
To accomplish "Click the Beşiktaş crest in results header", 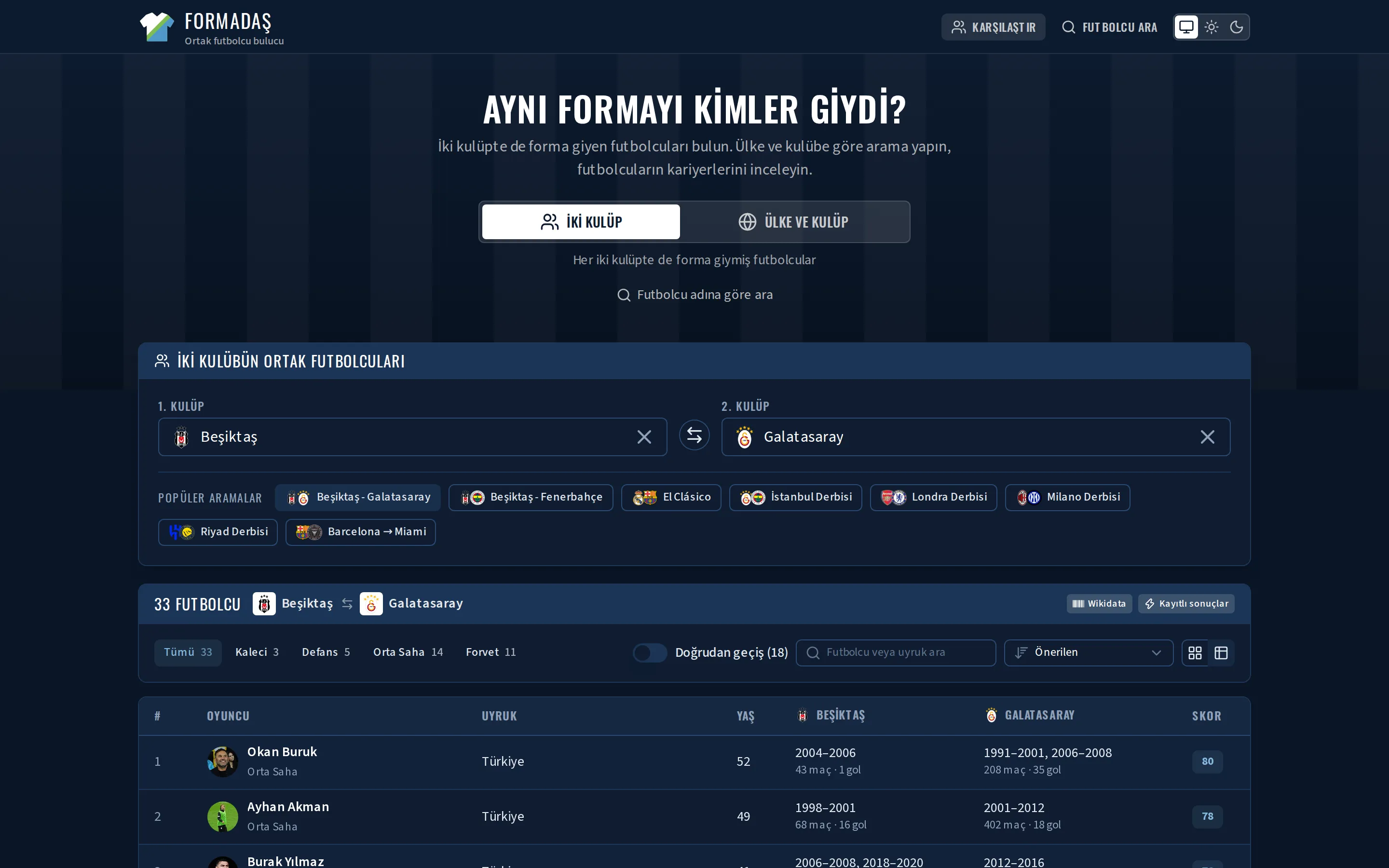I will tap(264, 604).
